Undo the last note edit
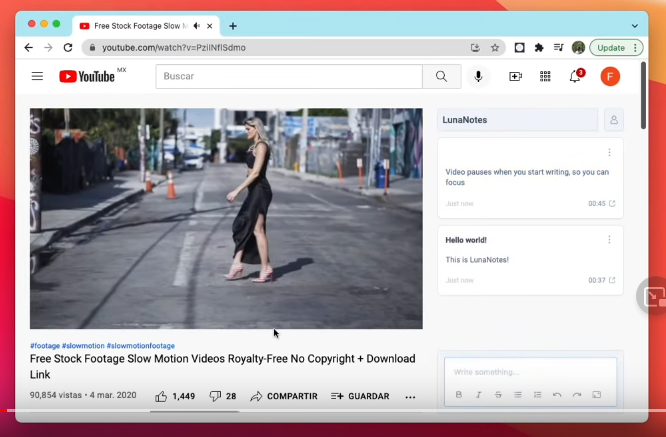Screen dimensions: 666x437 (557, 395)
